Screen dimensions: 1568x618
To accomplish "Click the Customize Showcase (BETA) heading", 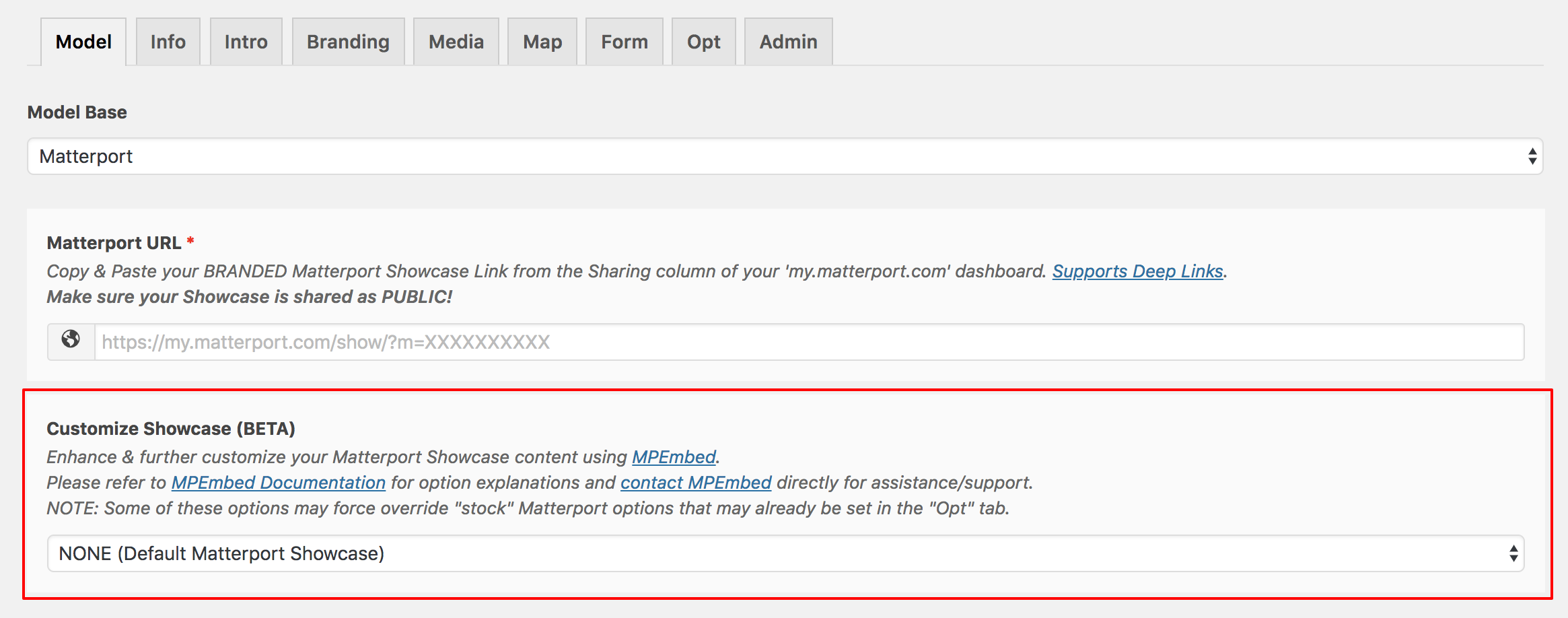I will pos(171,429).
